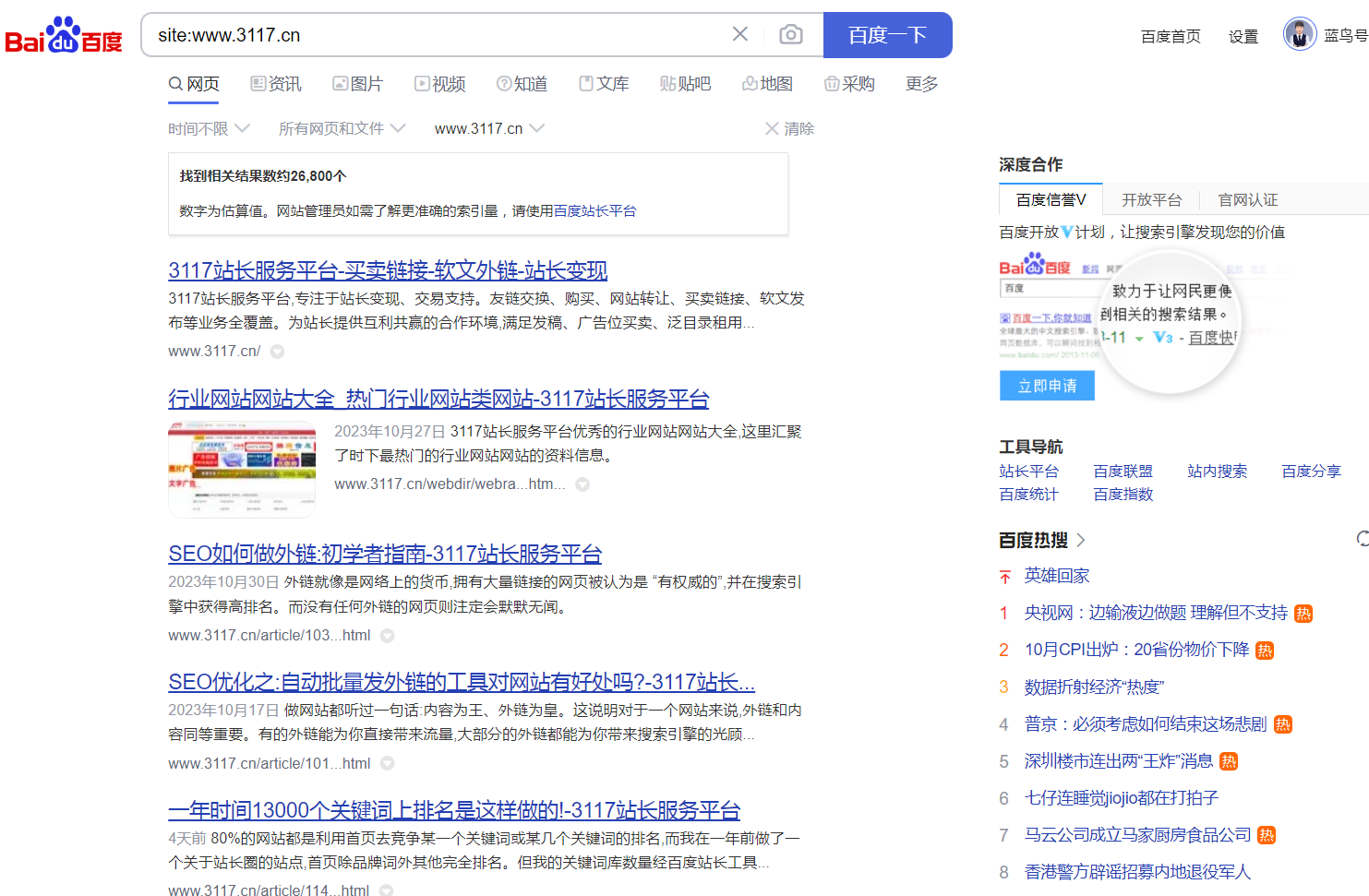
Task: Click username 蓝鸟号 at top right
Action: coord(1346,35)
